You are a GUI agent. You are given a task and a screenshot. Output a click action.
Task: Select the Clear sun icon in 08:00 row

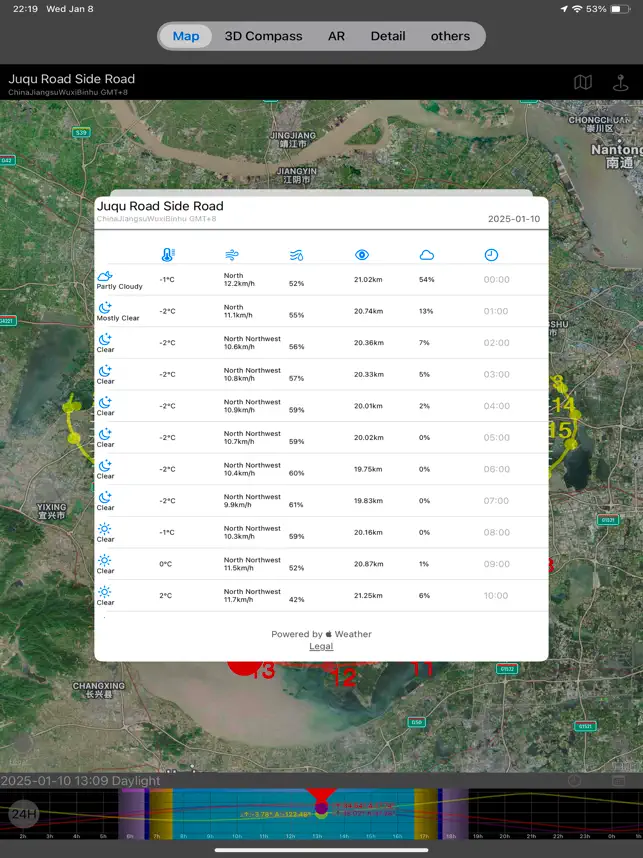105,529
